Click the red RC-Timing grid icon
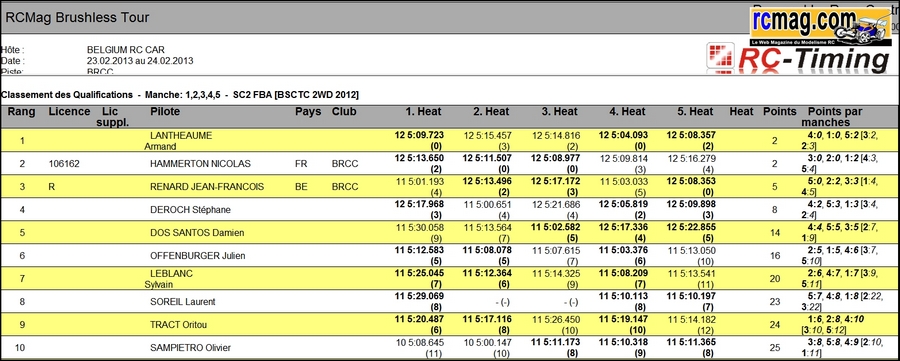900x361 pixels. 720,58
